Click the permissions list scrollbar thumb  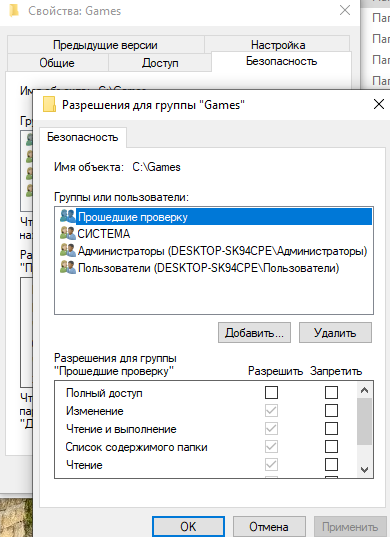364,421
